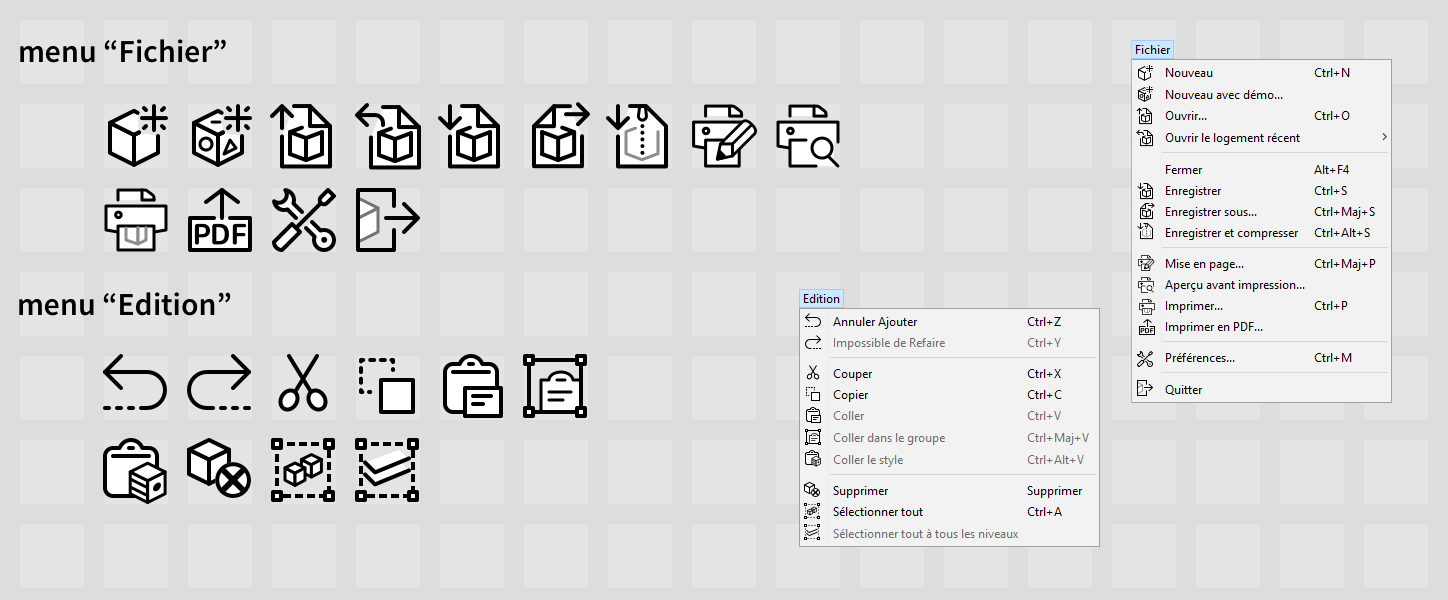This screenshot has width=1448, height=600.
Task: Open the Fichier menu header
Action: pyautogui.click(x=1152, y=50)
